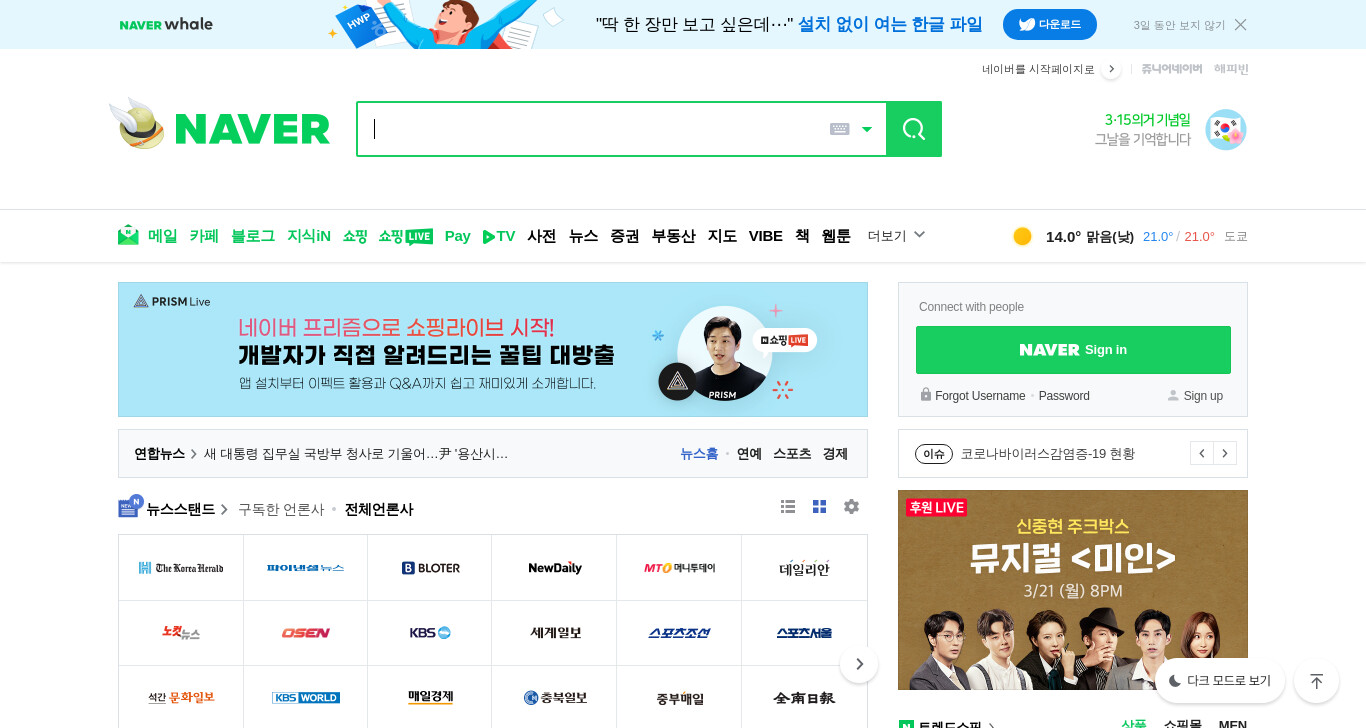The image size is (1366, 728).
Task: Select the subscribed press tab (구독한 언론사)
Action: [281, 509]
